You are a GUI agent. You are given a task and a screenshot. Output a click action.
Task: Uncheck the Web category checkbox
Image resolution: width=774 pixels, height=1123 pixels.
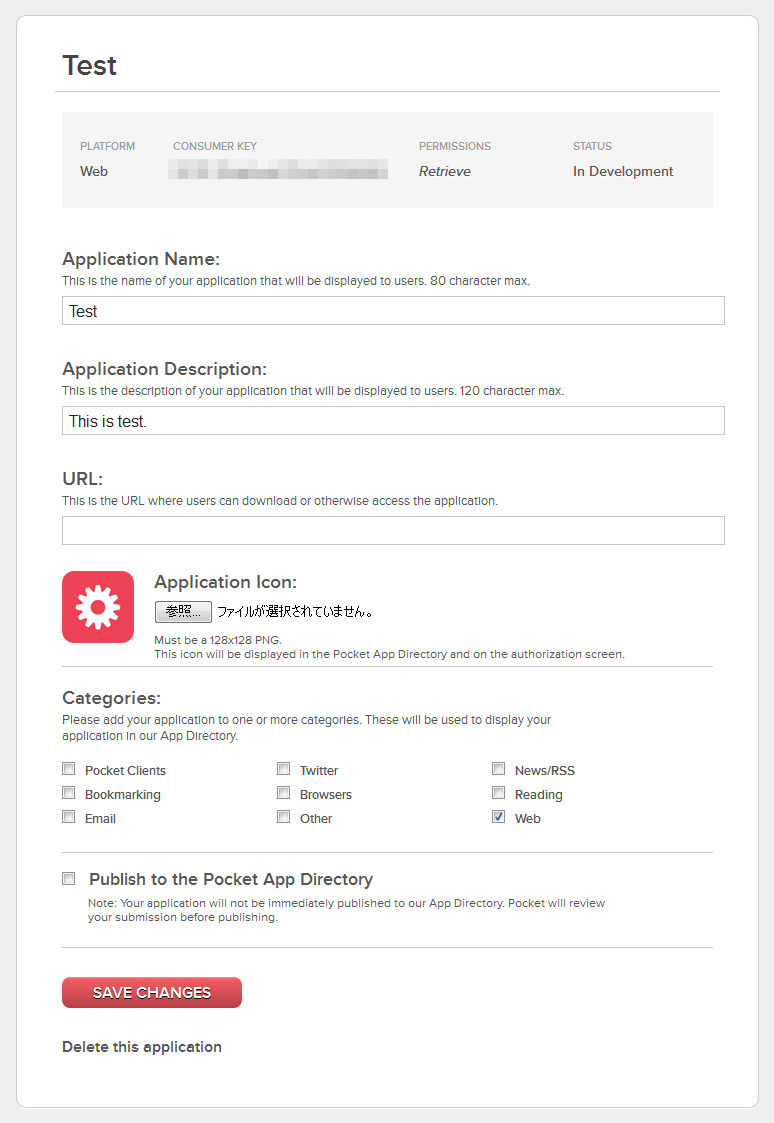tap(498, 816)
